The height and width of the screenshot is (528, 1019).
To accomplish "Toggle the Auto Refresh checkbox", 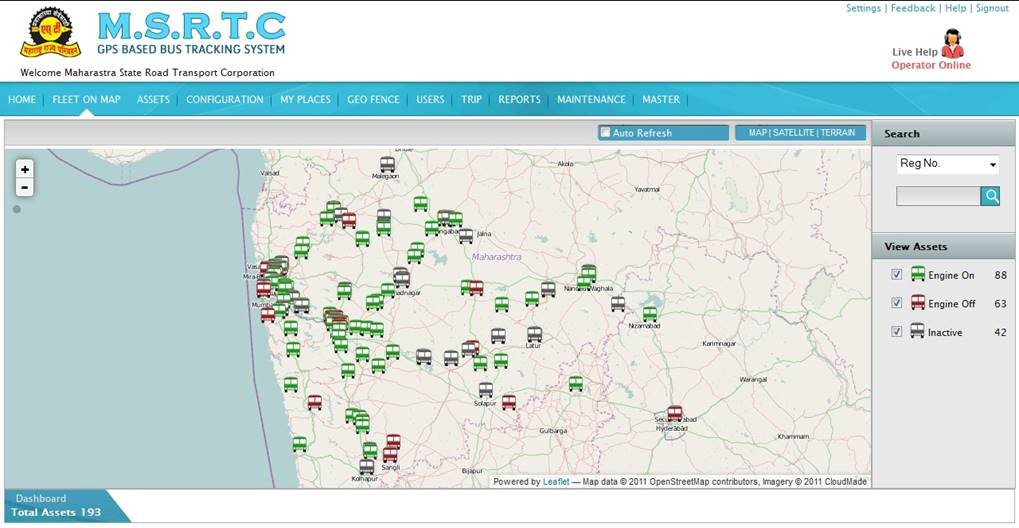I will pos(606,133).
